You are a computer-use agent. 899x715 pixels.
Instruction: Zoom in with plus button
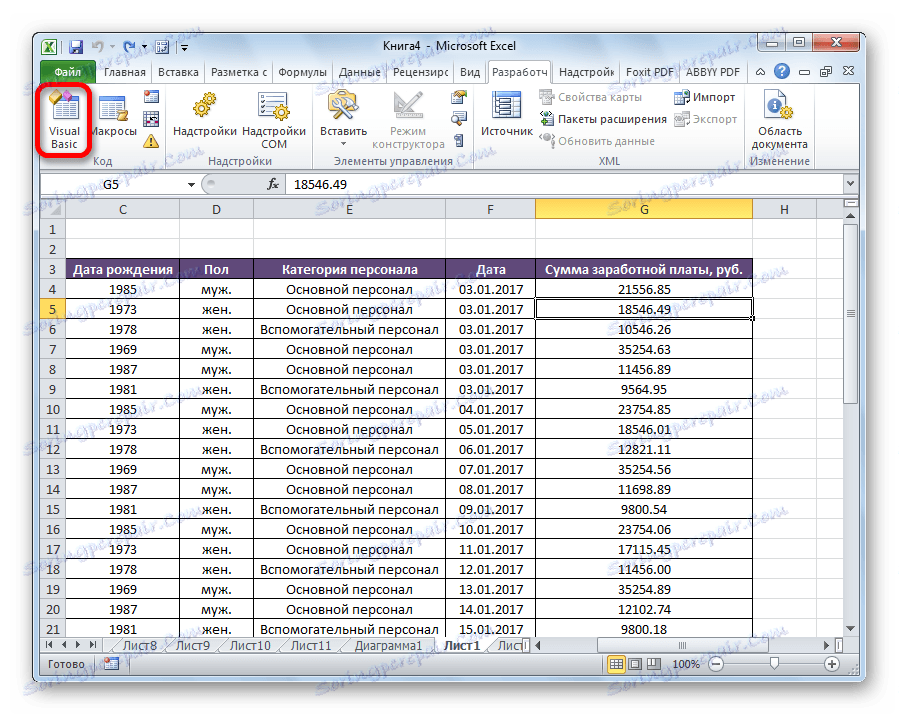pyautogui.click(x=831, y=664)
